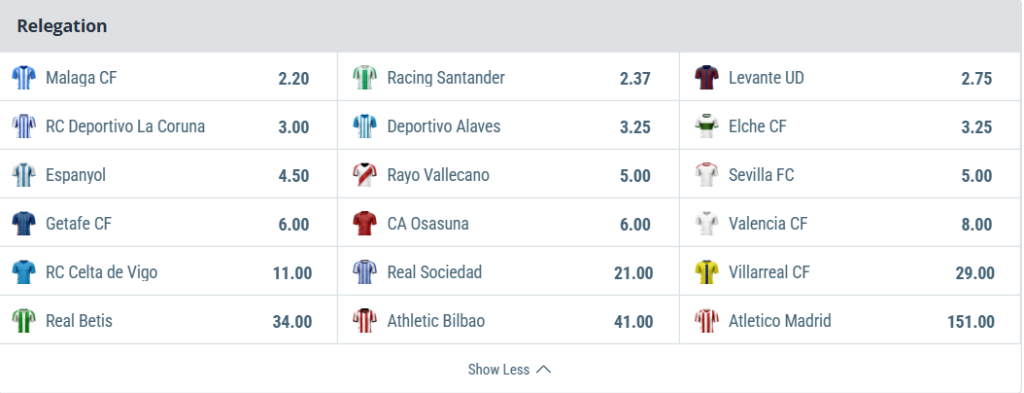Click the Villarreal CF yellow jersey icon
This screenshot has height=393, width=1024.
tap(707, 272)
